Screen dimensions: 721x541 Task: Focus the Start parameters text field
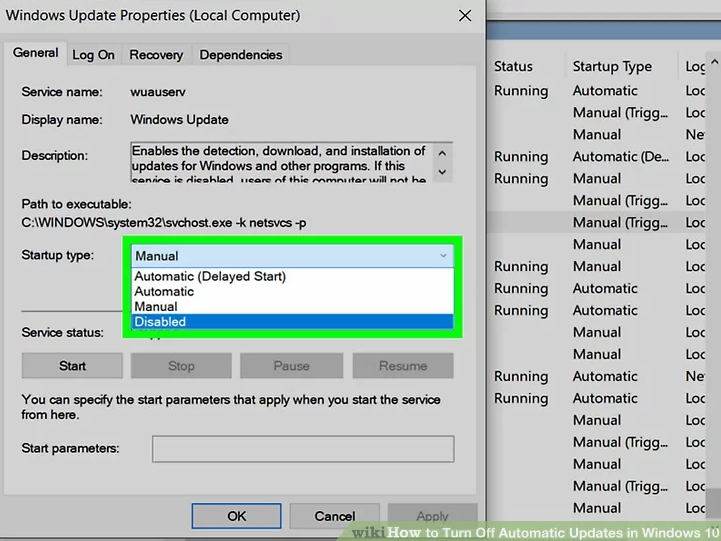click(x=302, y=449)
